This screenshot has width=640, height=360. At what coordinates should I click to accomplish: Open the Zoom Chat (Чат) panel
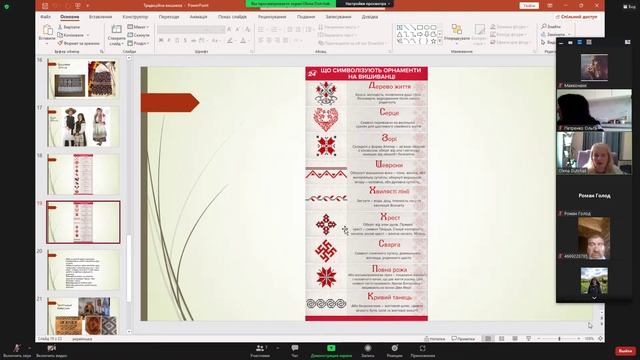click(295, 351)
